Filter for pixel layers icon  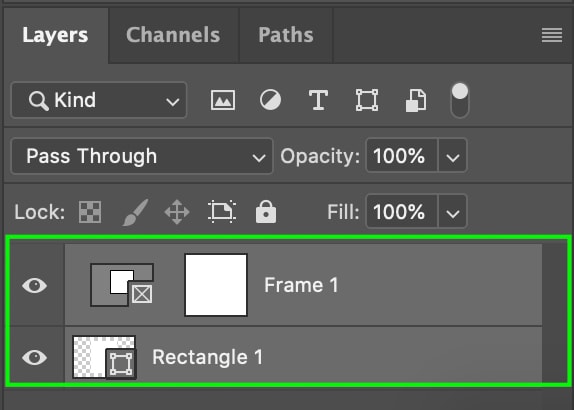click(223, 100)
